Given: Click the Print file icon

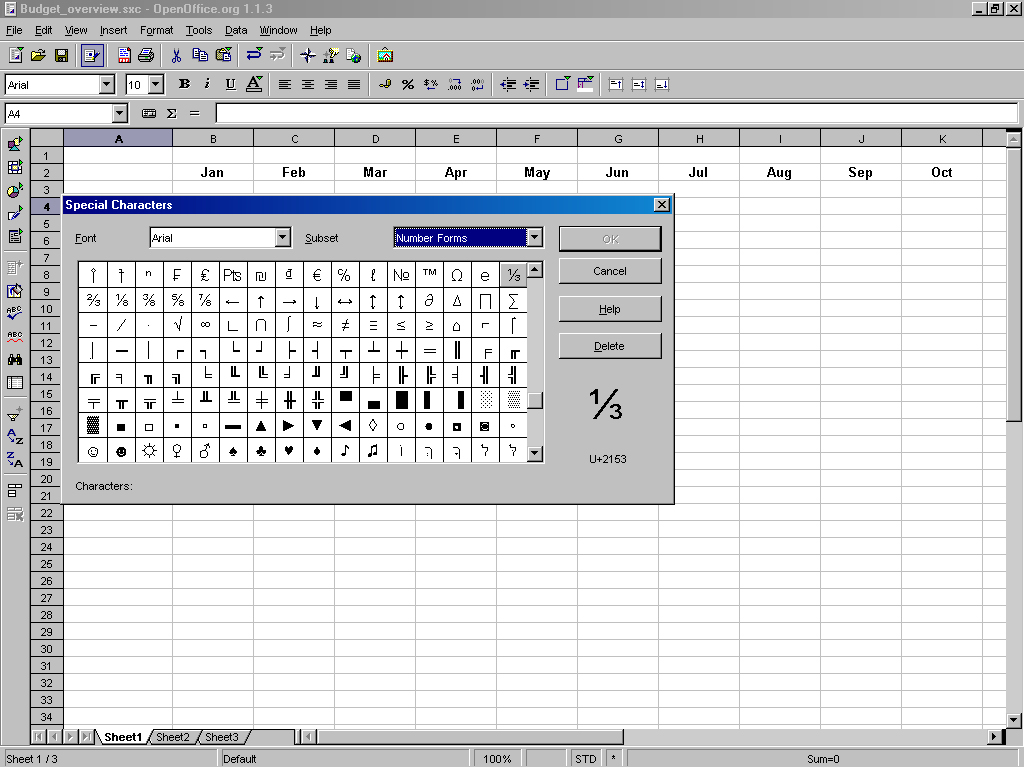Looking at the screenshot, I should (x=146, y=55).
